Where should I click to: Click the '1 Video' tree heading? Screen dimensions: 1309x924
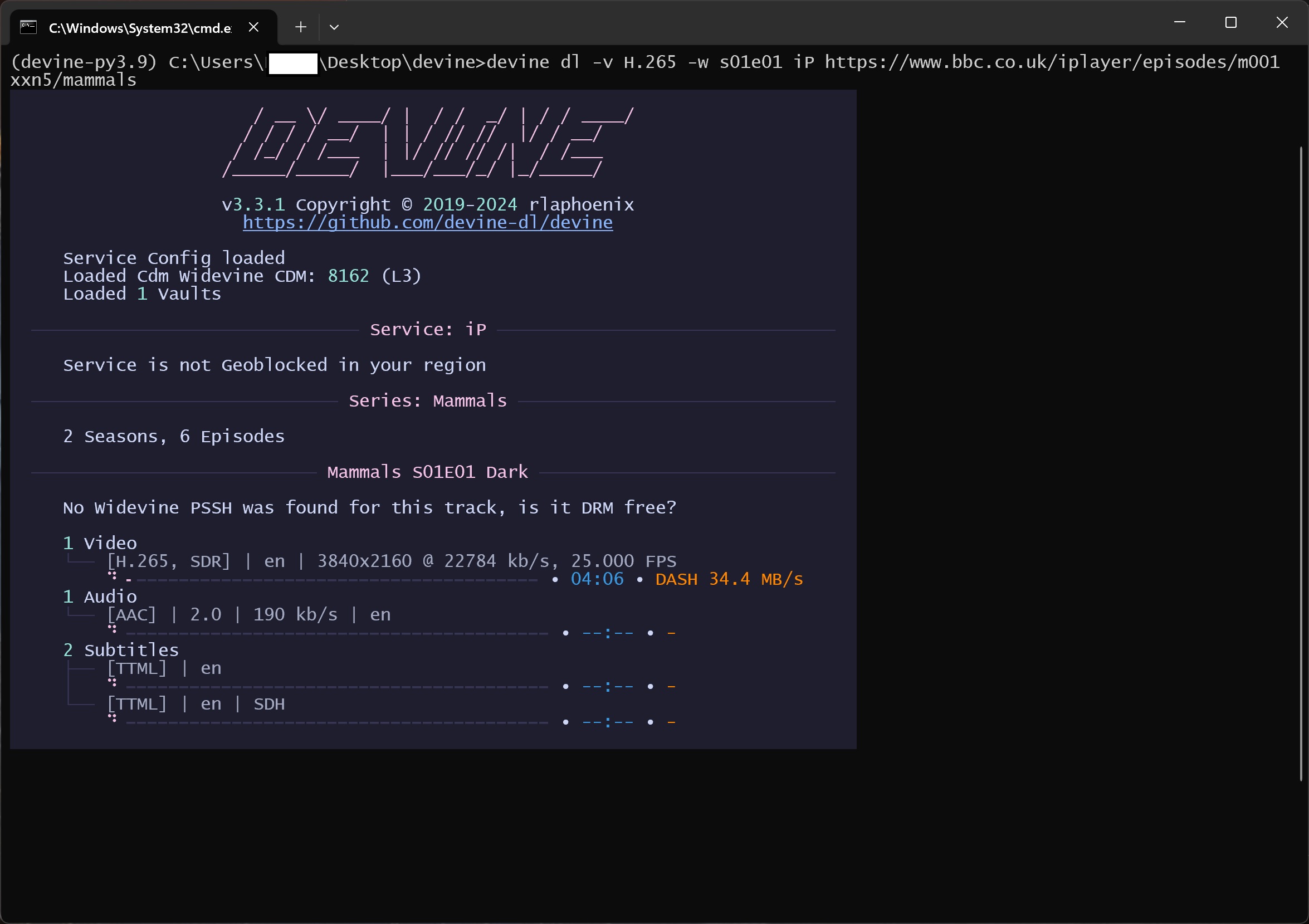(100, 543)
